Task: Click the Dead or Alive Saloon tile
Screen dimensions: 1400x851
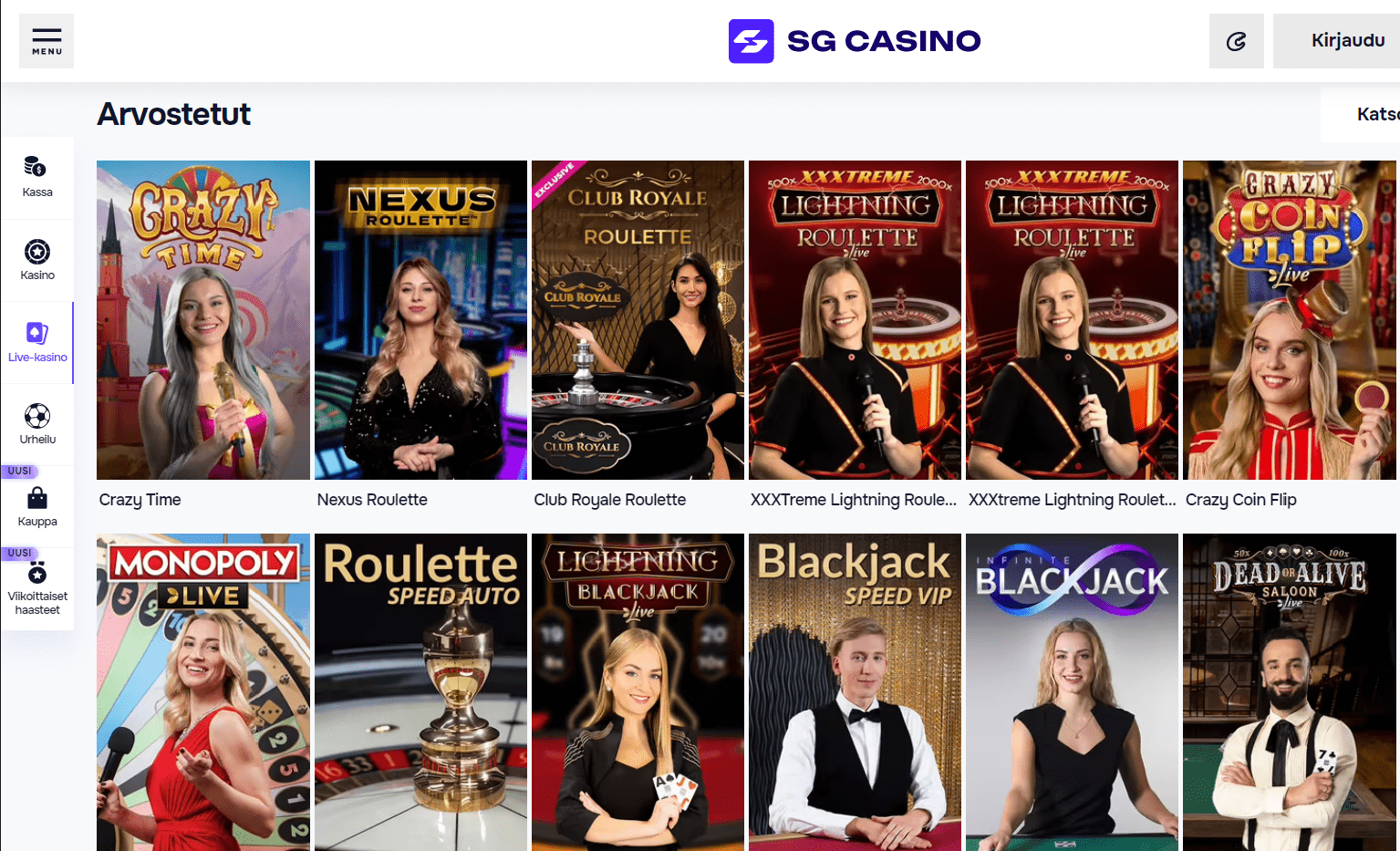Action: [x=1290, y=692]
